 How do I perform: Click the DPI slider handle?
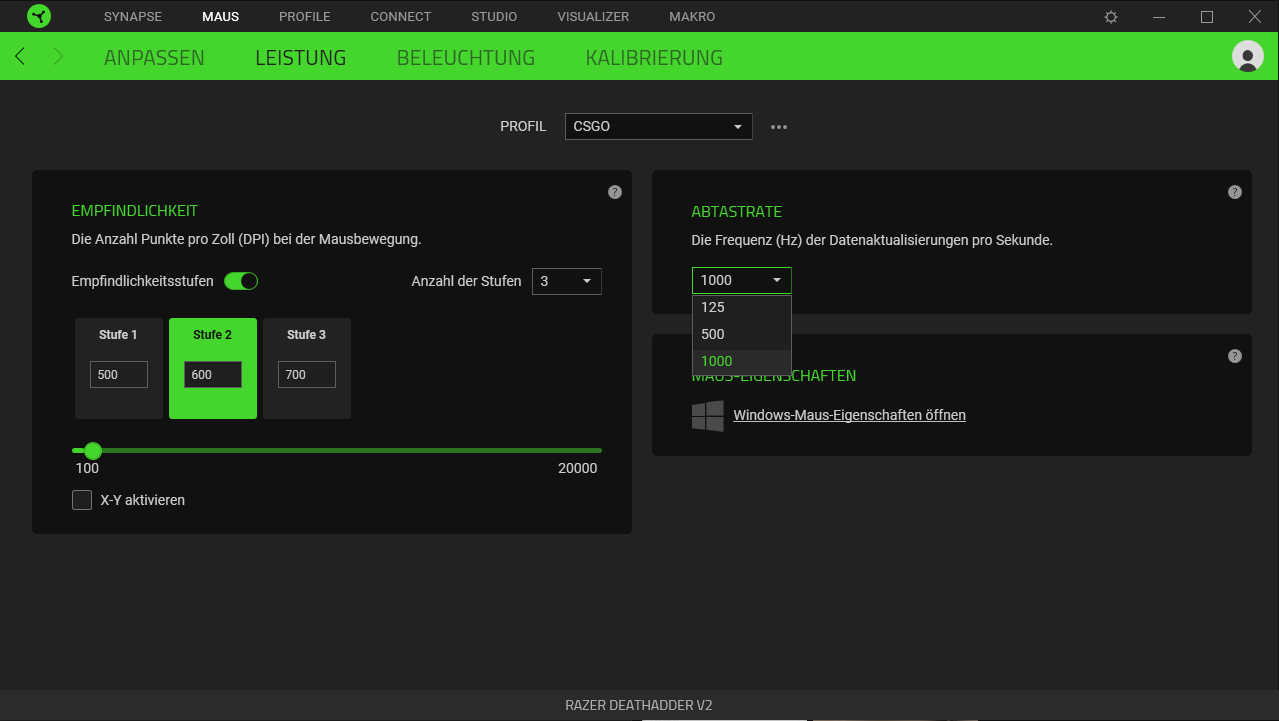[93, 451]
